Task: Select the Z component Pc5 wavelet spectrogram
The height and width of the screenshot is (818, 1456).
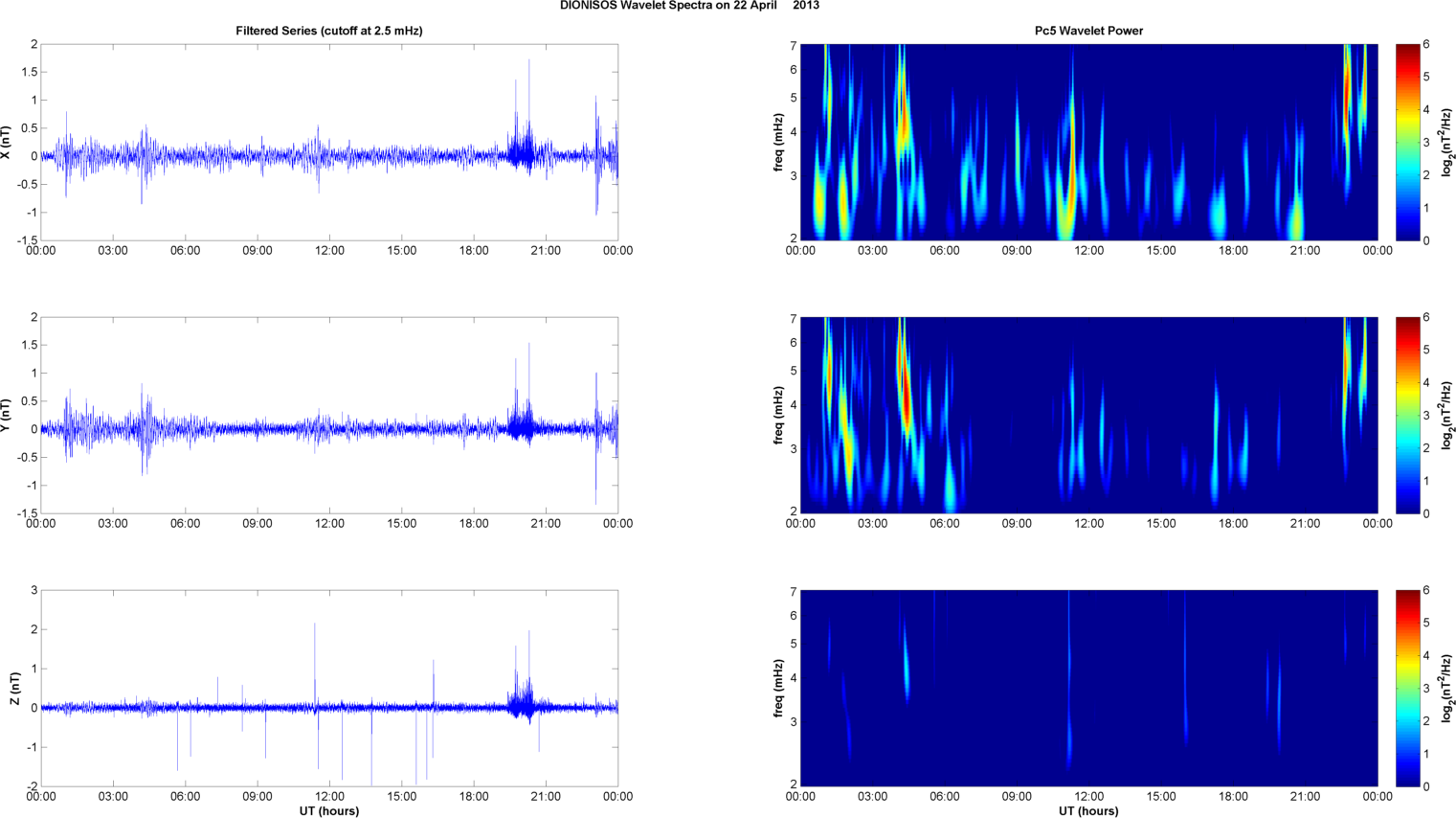Action: click(x=1088, y=688)
